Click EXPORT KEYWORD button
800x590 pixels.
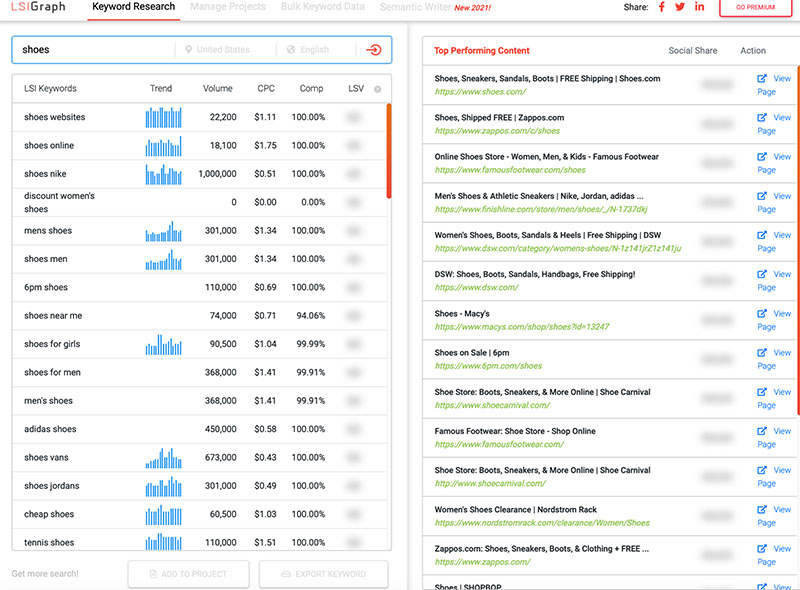(323, 574)
